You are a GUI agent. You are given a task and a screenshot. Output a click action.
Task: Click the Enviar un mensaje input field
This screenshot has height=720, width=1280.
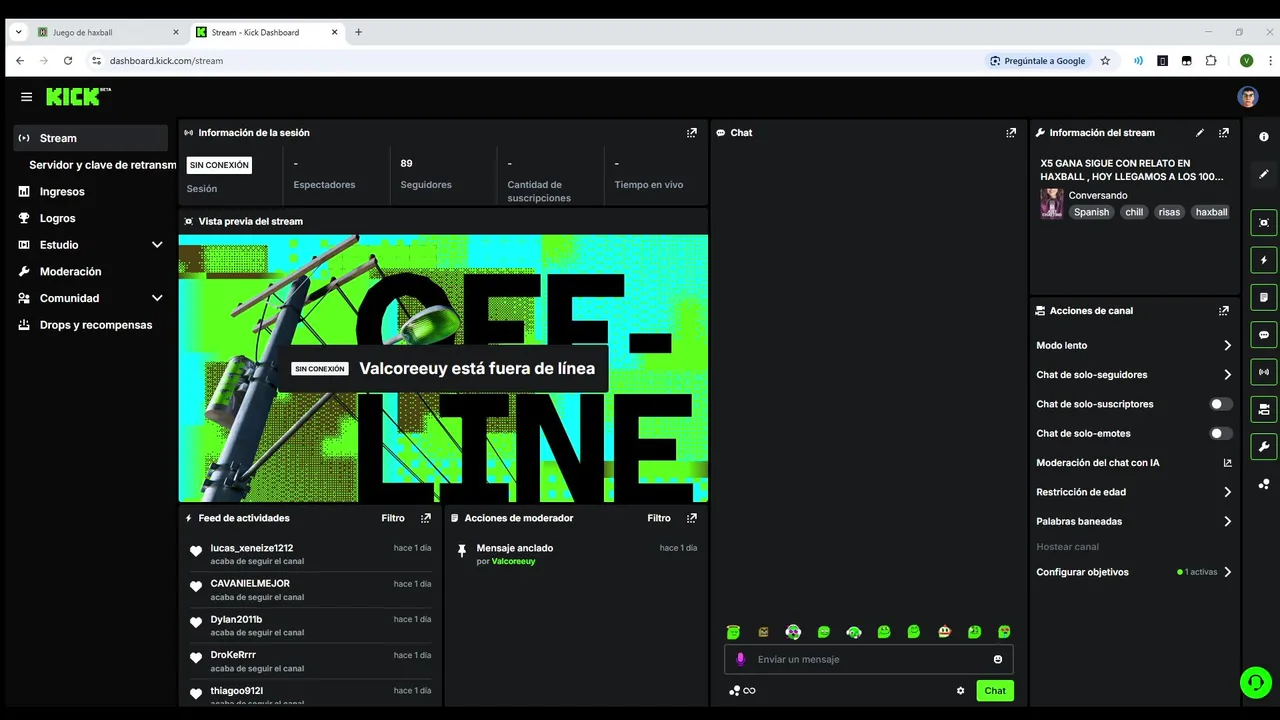click(x=869, y=659)
